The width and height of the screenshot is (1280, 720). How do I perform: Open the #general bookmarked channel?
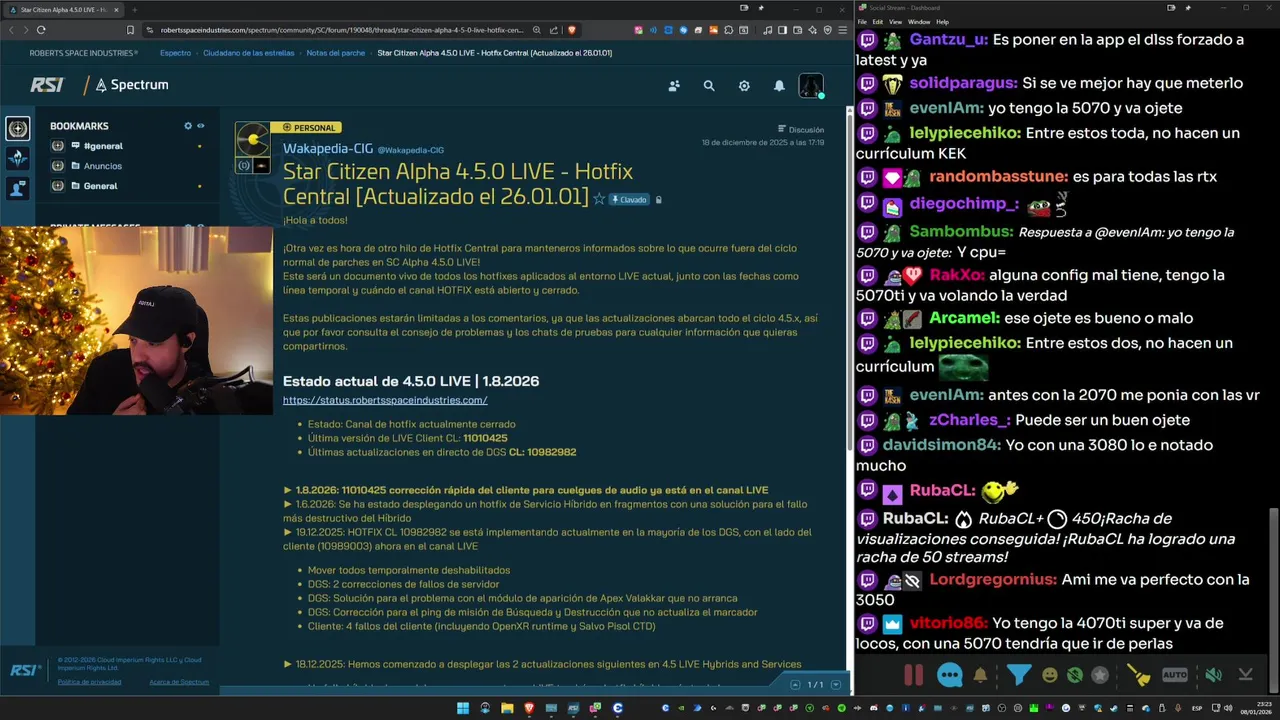[103, 146]
